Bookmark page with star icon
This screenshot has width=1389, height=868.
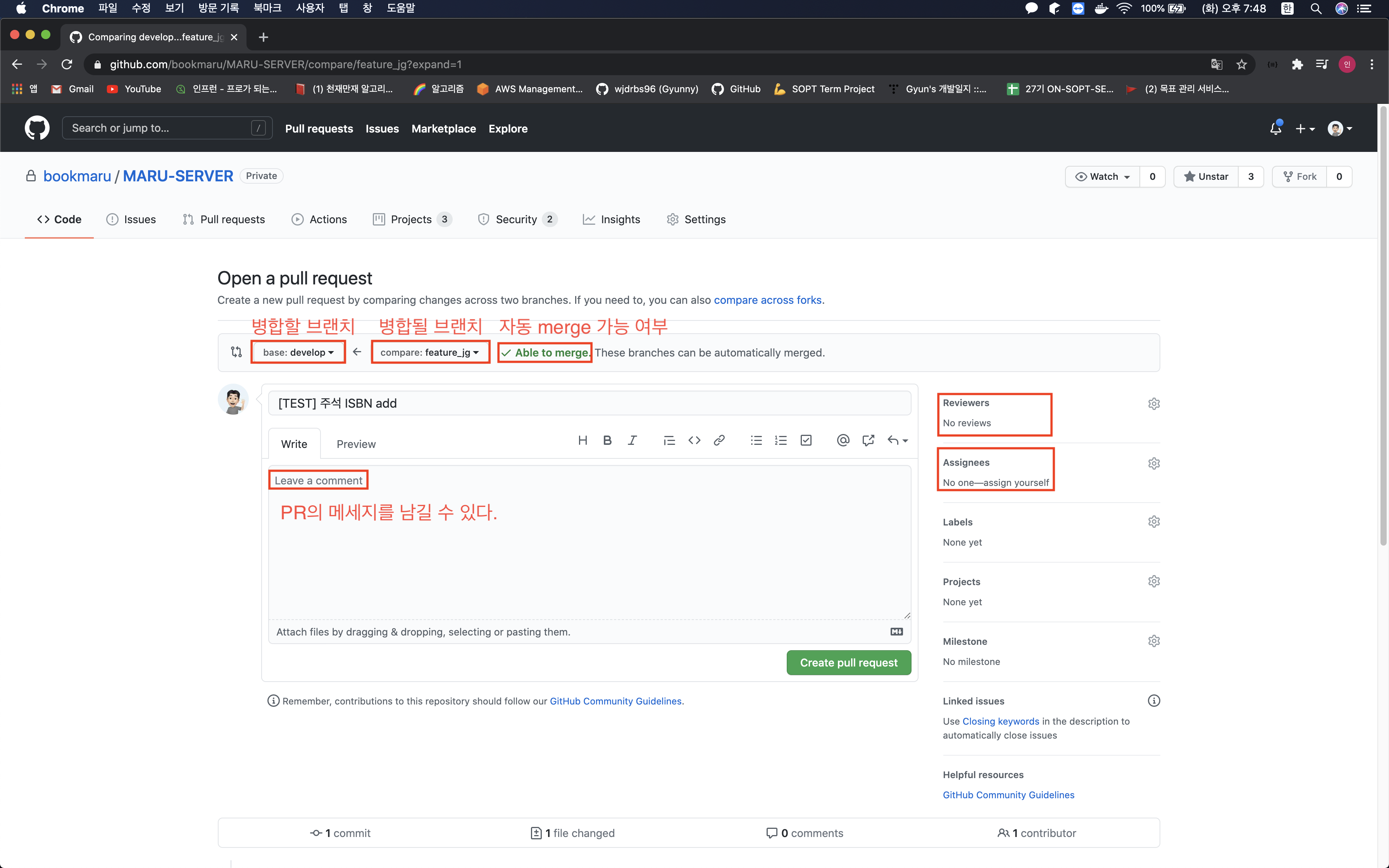pyautogui.click(x=1241, y=64)
